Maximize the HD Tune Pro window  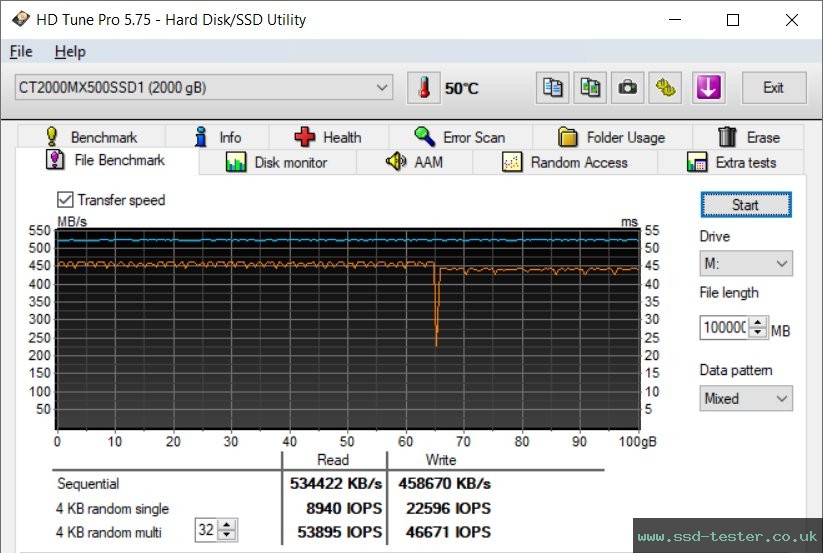pos(733,20)
